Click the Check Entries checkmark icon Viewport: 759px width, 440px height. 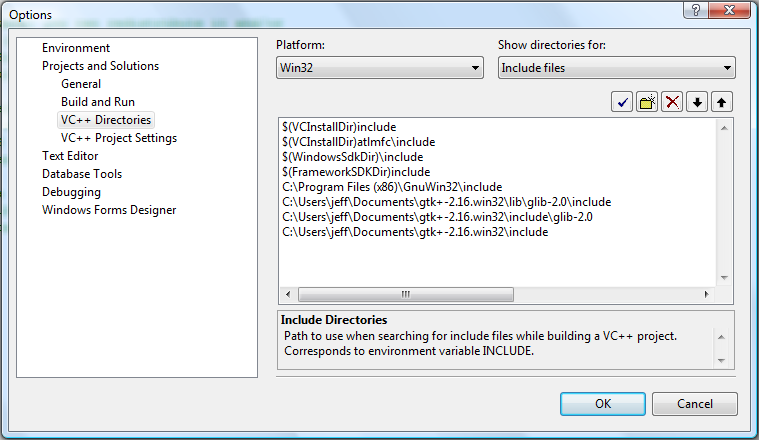pyautogui.click(x=622, y=102)
